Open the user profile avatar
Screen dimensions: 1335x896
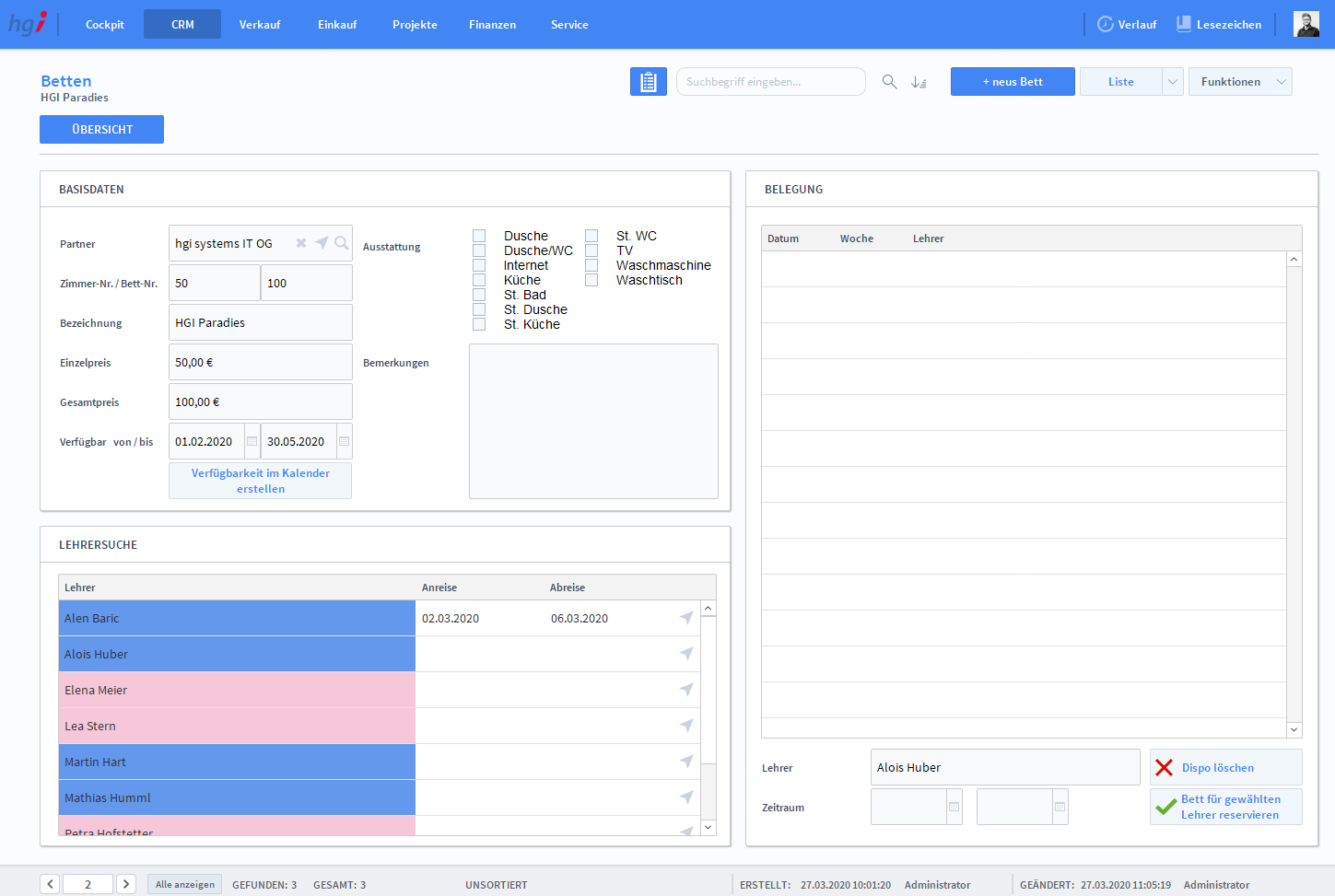point(1306,25)
